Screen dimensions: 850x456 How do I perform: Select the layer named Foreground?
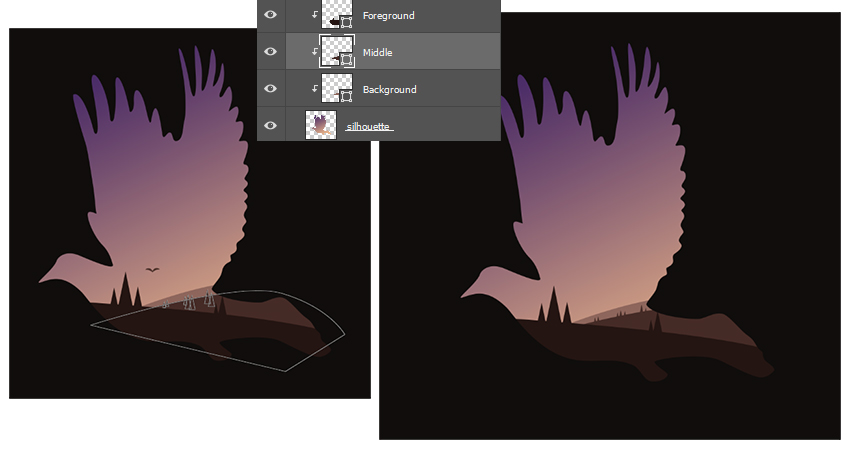coord(389,16)
